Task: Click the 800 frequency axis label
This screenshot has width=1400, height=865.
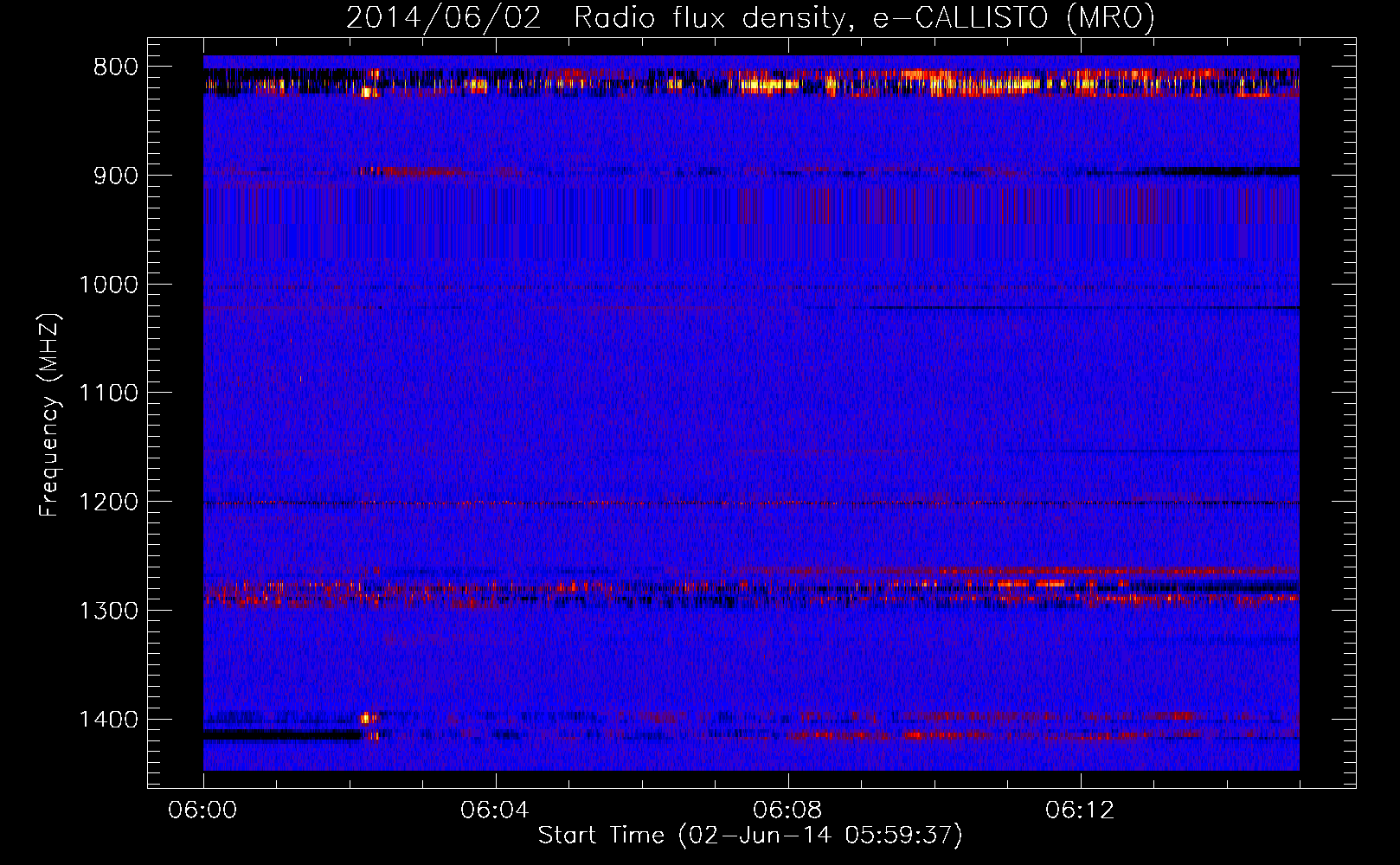Action: tap(114, 67)
